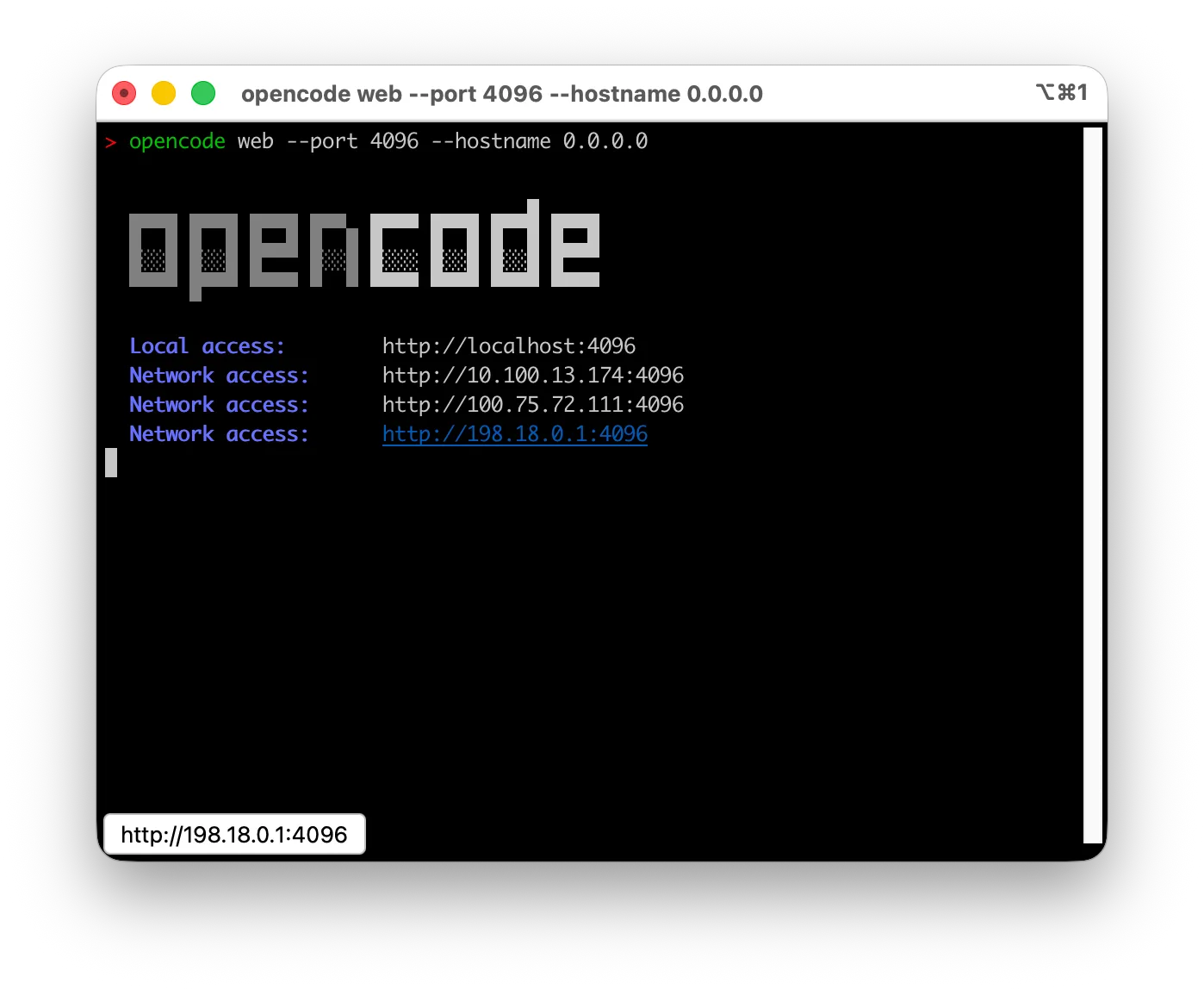Click the URL tooltip at the bottom left
The width and height of the screenshot is (1204, 989).
tap(234, 834)
